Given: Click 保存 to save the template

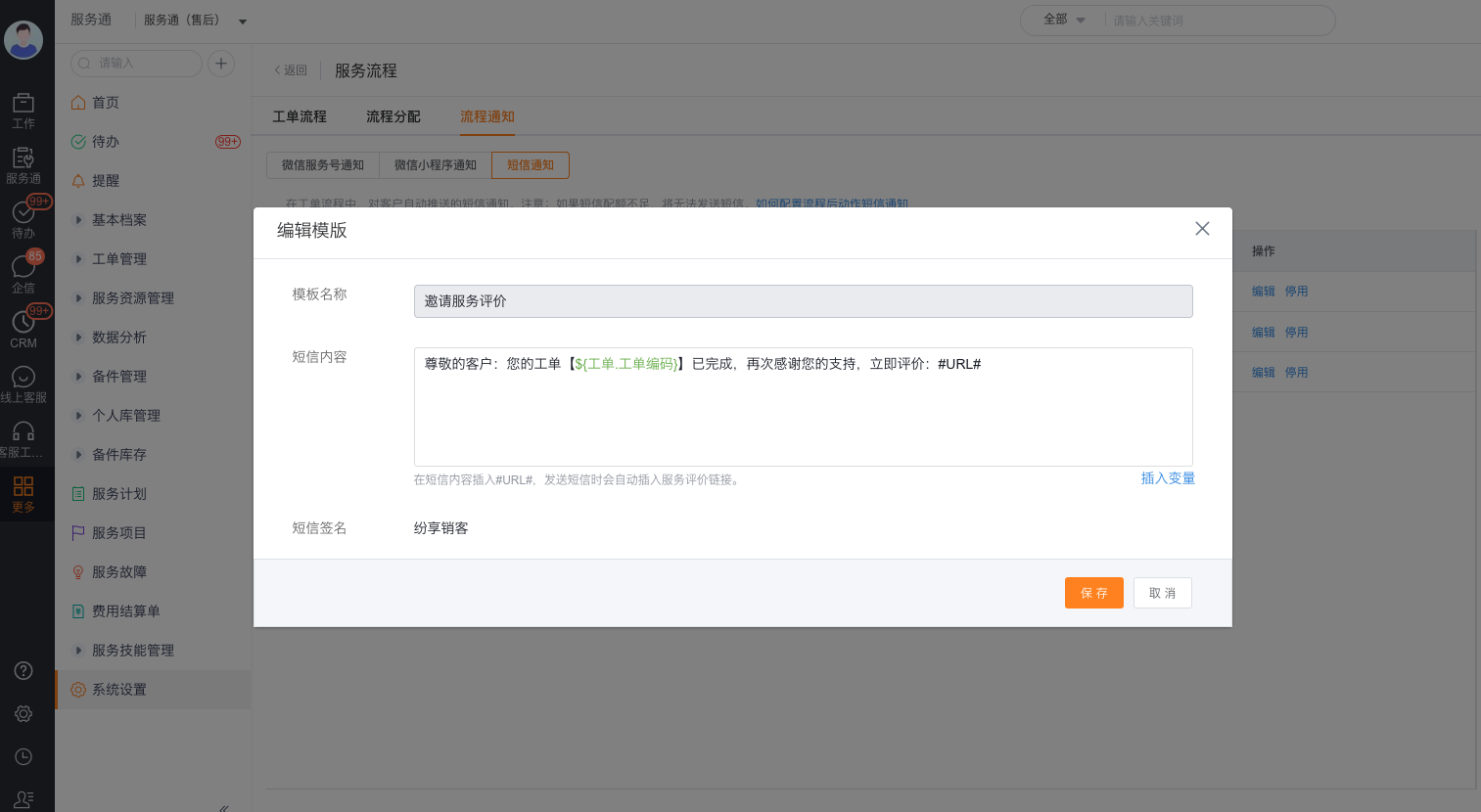Looking at the screenshot, I should [x=1094, y=593].
